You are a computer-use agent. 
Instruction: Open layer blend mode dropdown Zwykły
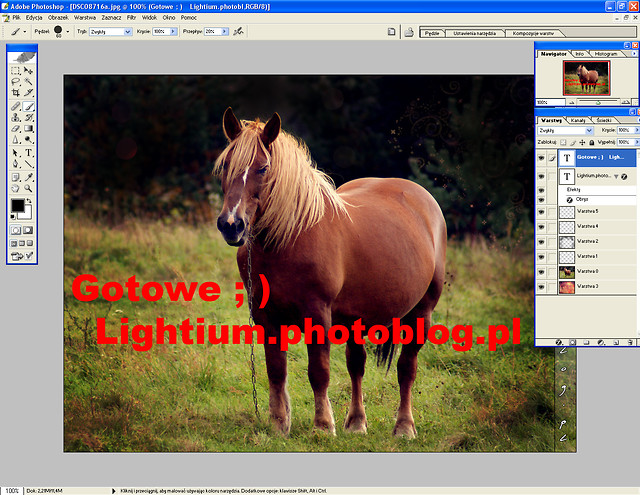[589, 131]
